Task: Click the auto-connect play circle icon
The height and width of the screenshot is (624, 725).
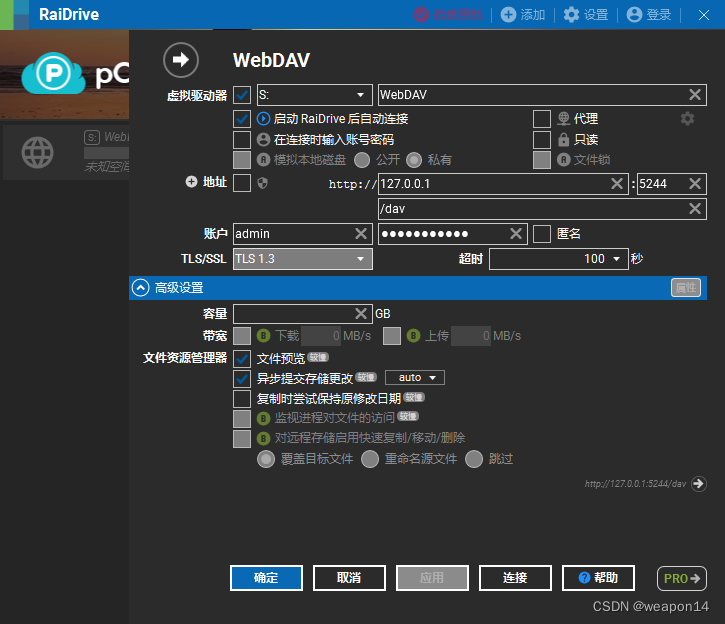Action: [x=263, y=119]
